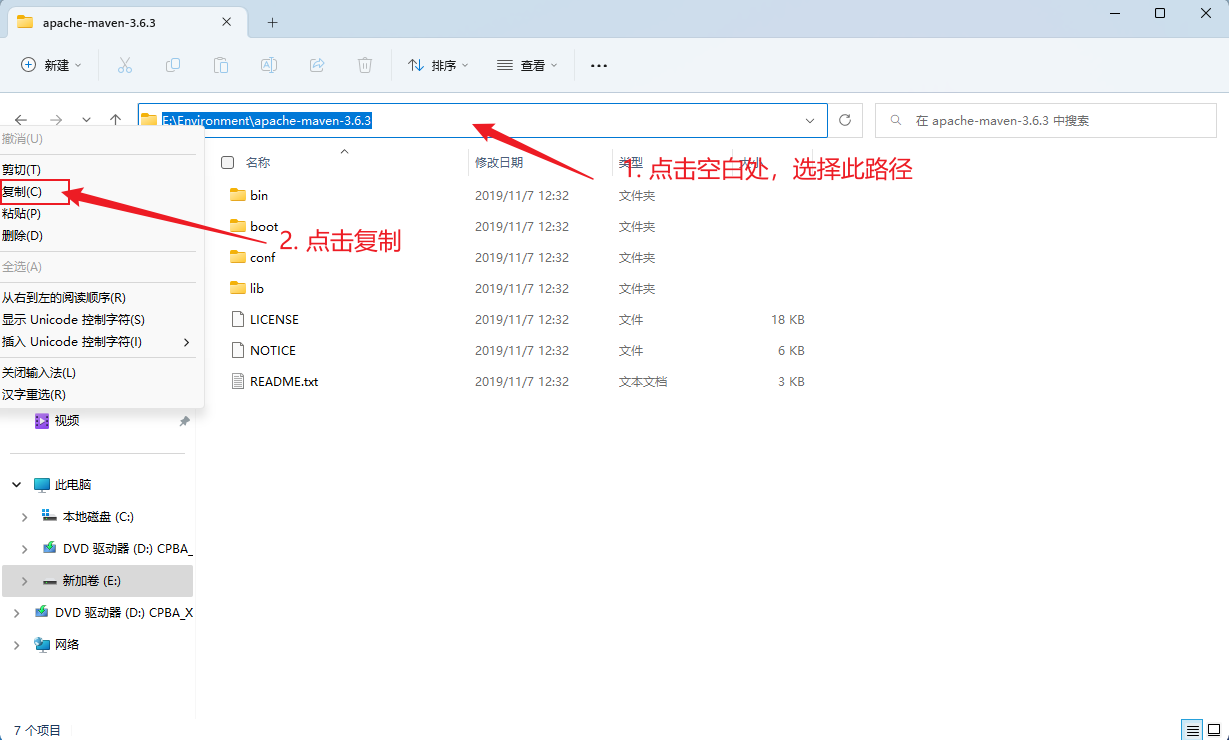Open the 排序 sort dropdown
This screenshot has height=740, width=1229.
click(438, 65)
